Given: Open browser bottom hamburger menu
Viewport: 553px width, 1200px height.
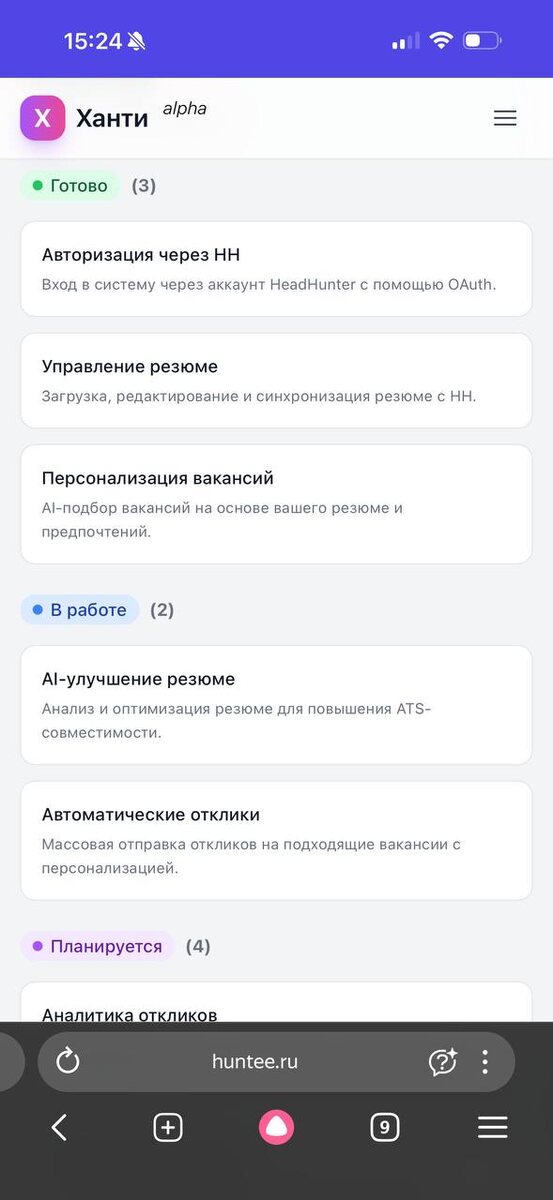Looking at the screenshot, I should (493, 1128).
